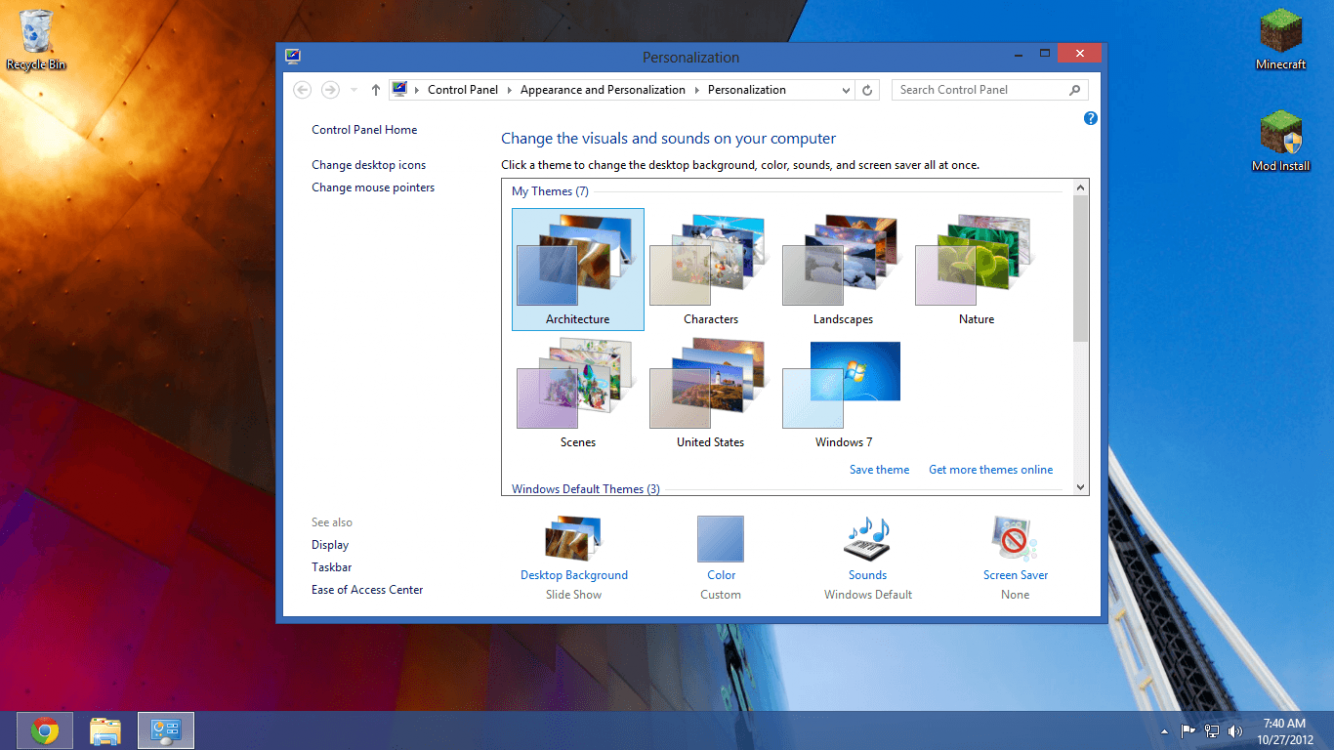Switch to the Windows 7 theme
The width and height of the screenshot is (1334, 750).
click(843, 392)
